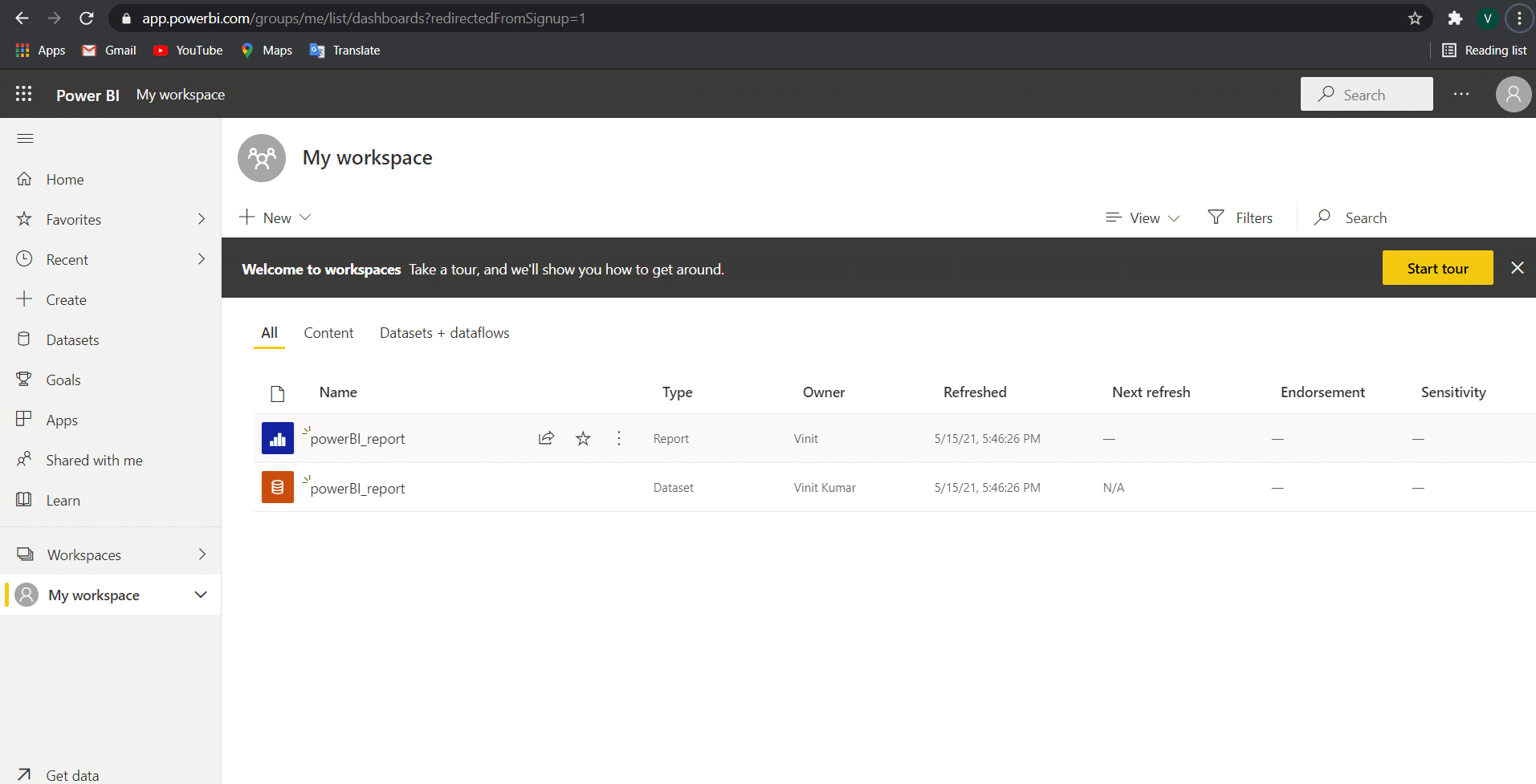This screenshot has height=784, width=1536.
Task: Click the My workspace group avatar icon
Action: 262,158
